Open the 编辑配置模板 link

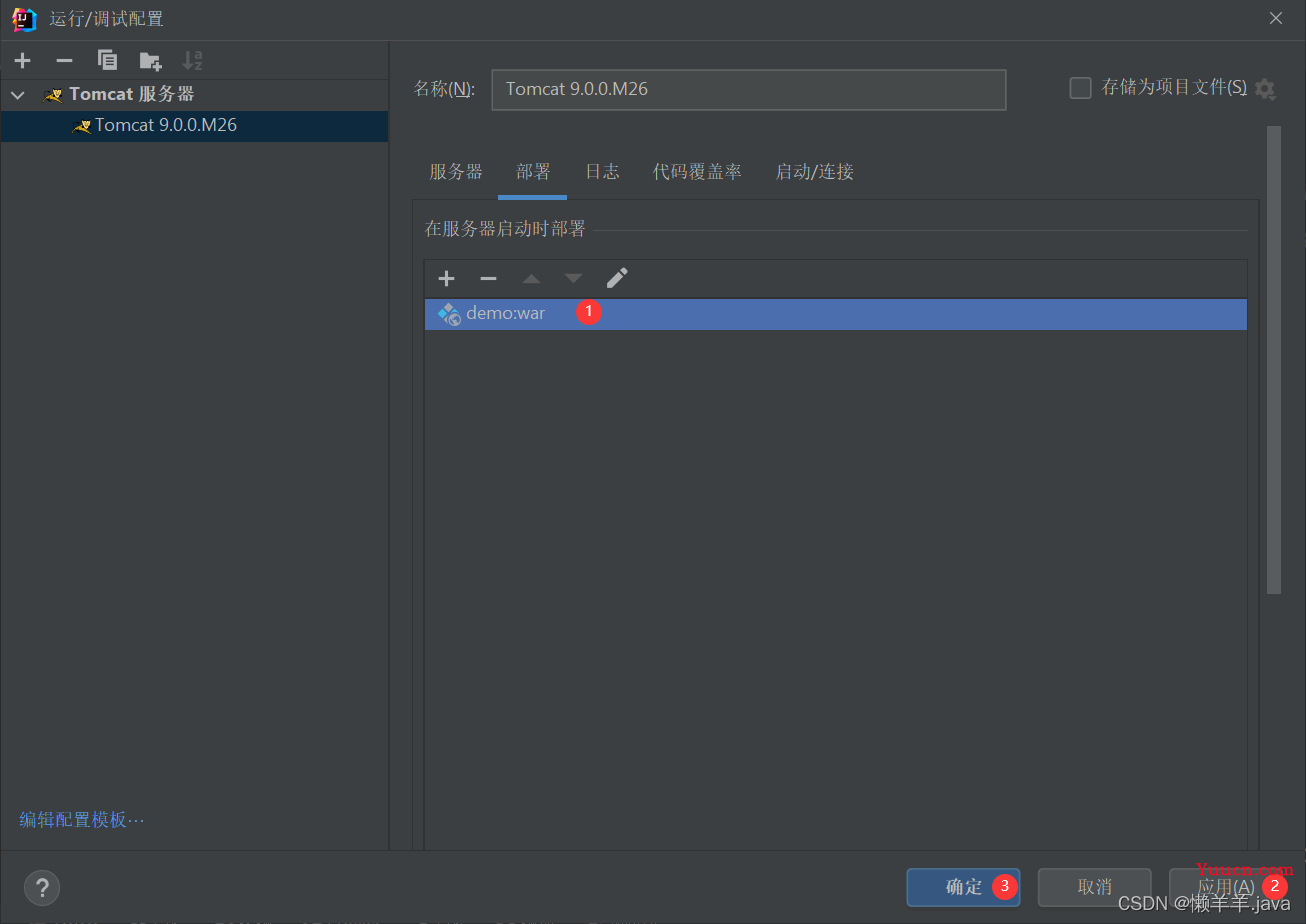coord(82,820)
